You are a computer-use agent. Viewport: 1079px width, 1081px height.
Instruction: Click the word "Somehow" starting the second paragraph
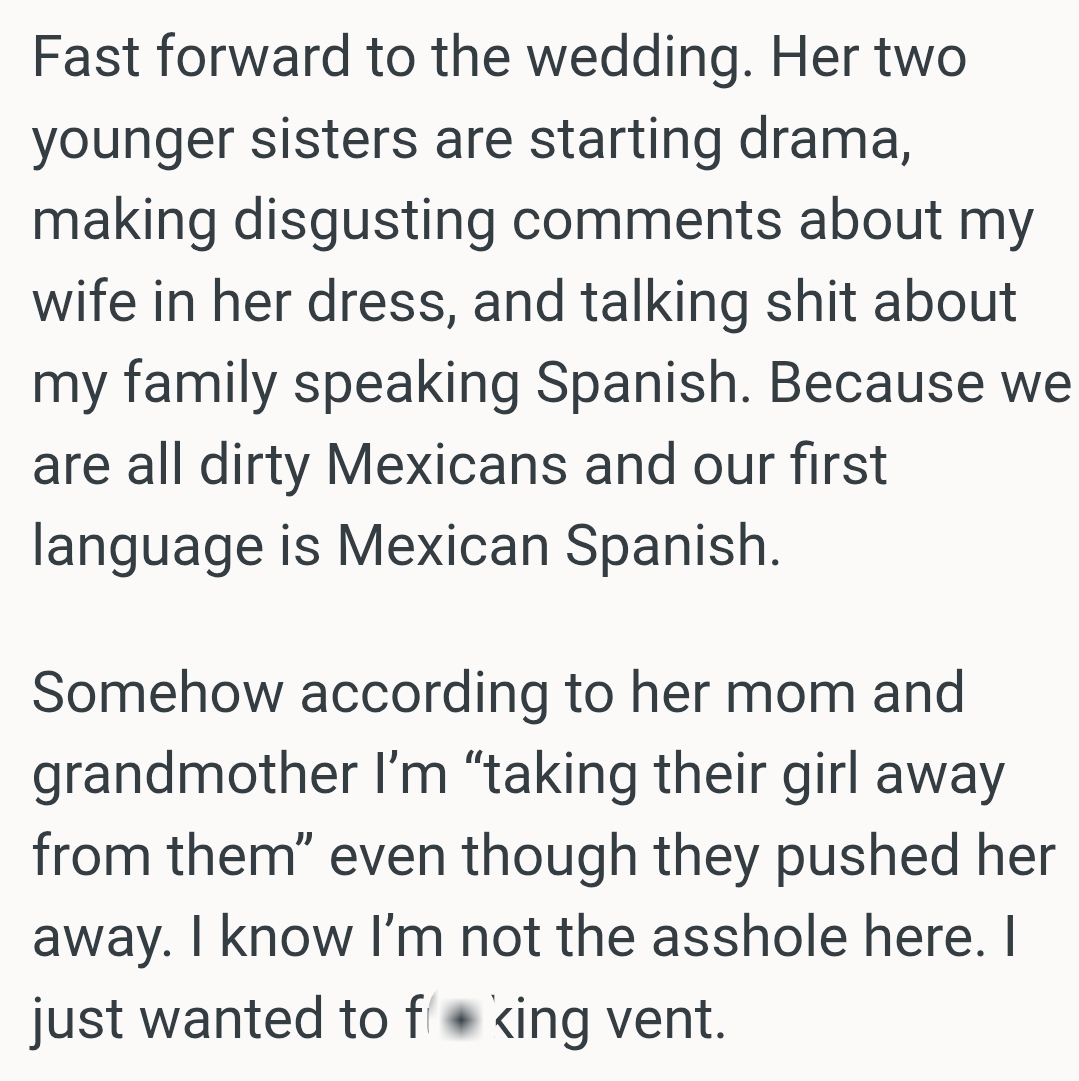tap(158, 695)
